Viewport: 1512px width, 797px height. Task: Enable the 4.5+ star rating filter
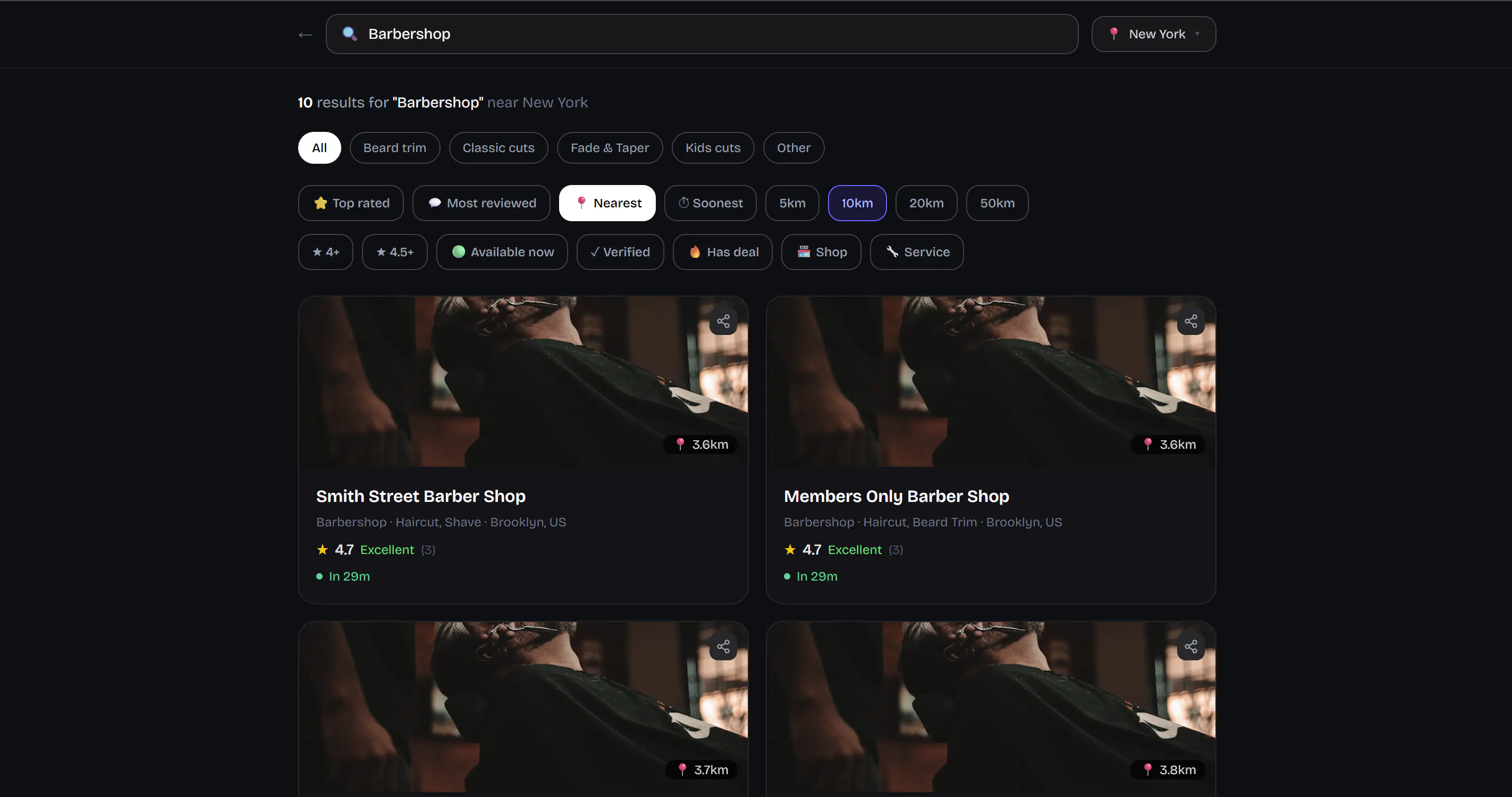pos(394,253)
